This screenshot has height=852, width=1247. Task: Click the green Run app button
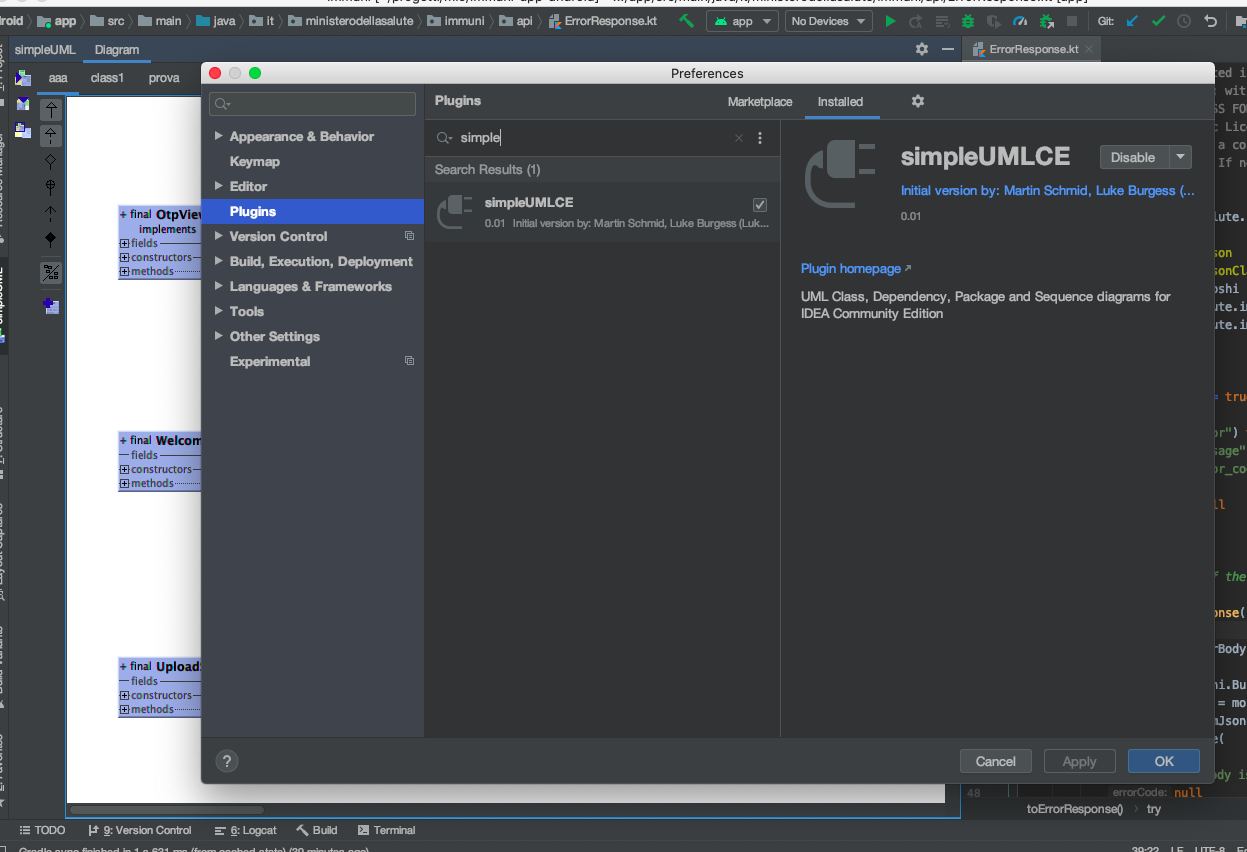point(890,21)
